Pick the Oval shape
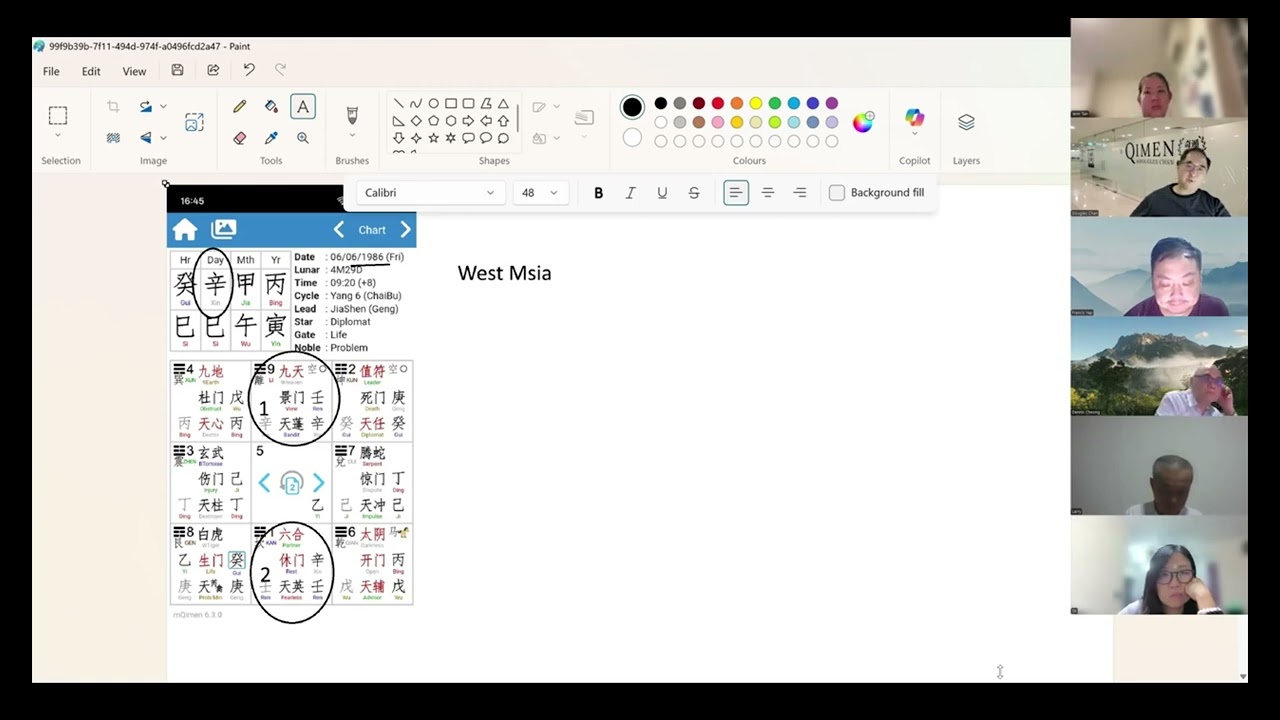This screenshot has height=720, width=1280. 433,103
